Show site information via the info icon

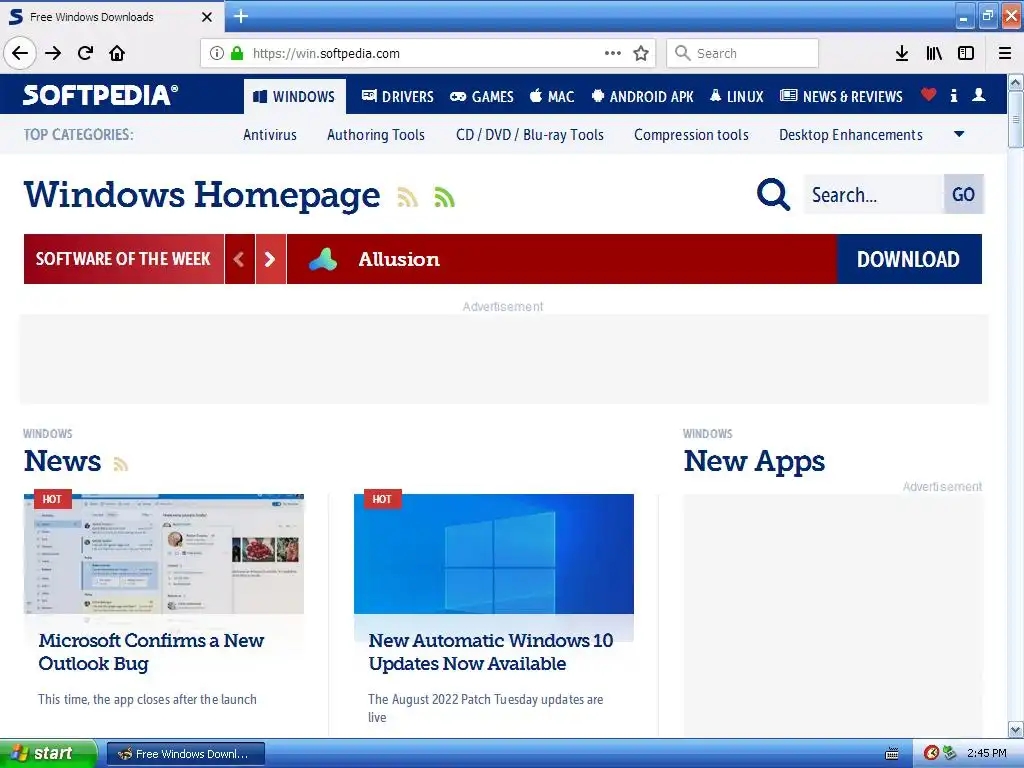point(217,53)
